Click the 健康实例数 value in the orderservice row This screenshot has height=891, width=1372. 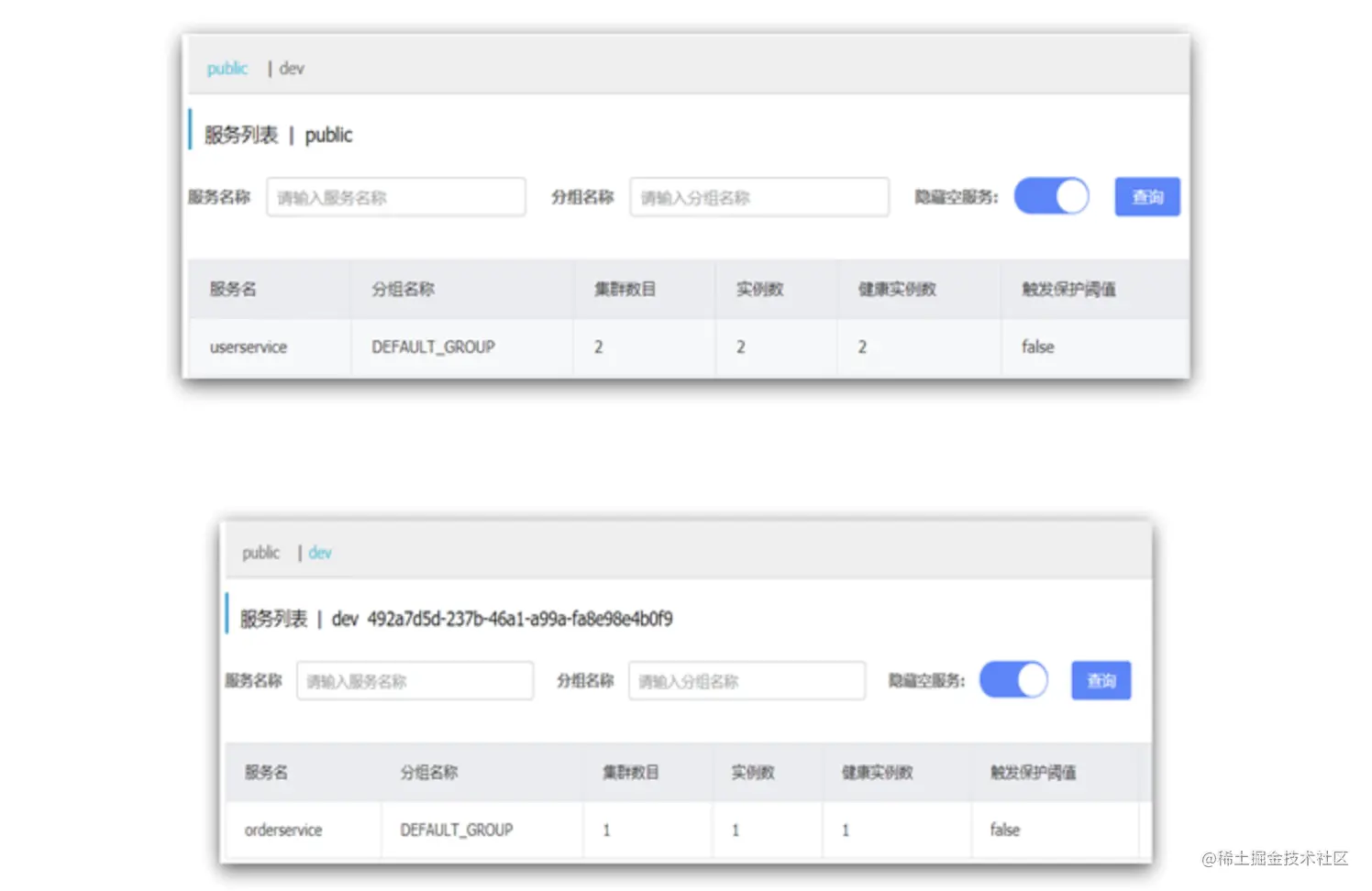(x=846, y=830)
